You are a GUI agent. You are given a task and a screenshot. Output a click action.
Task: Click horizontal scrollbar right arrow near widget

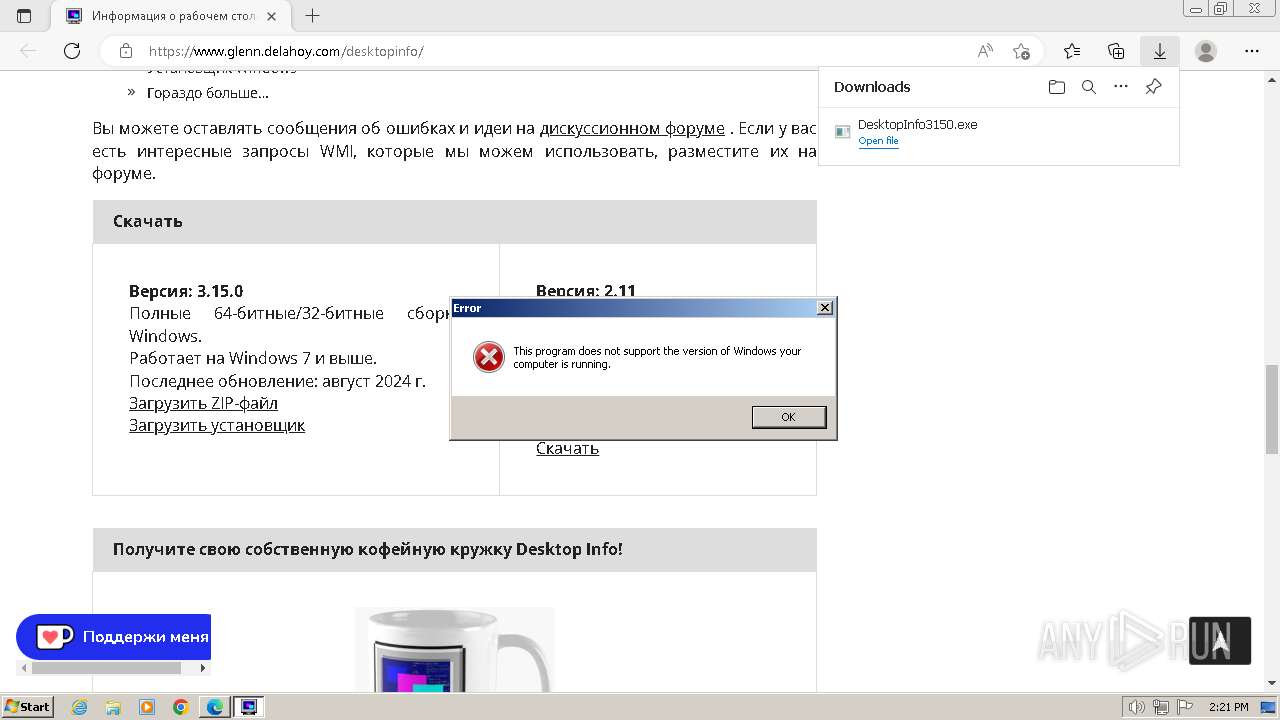pyautogui.click(x=203, y=668)
